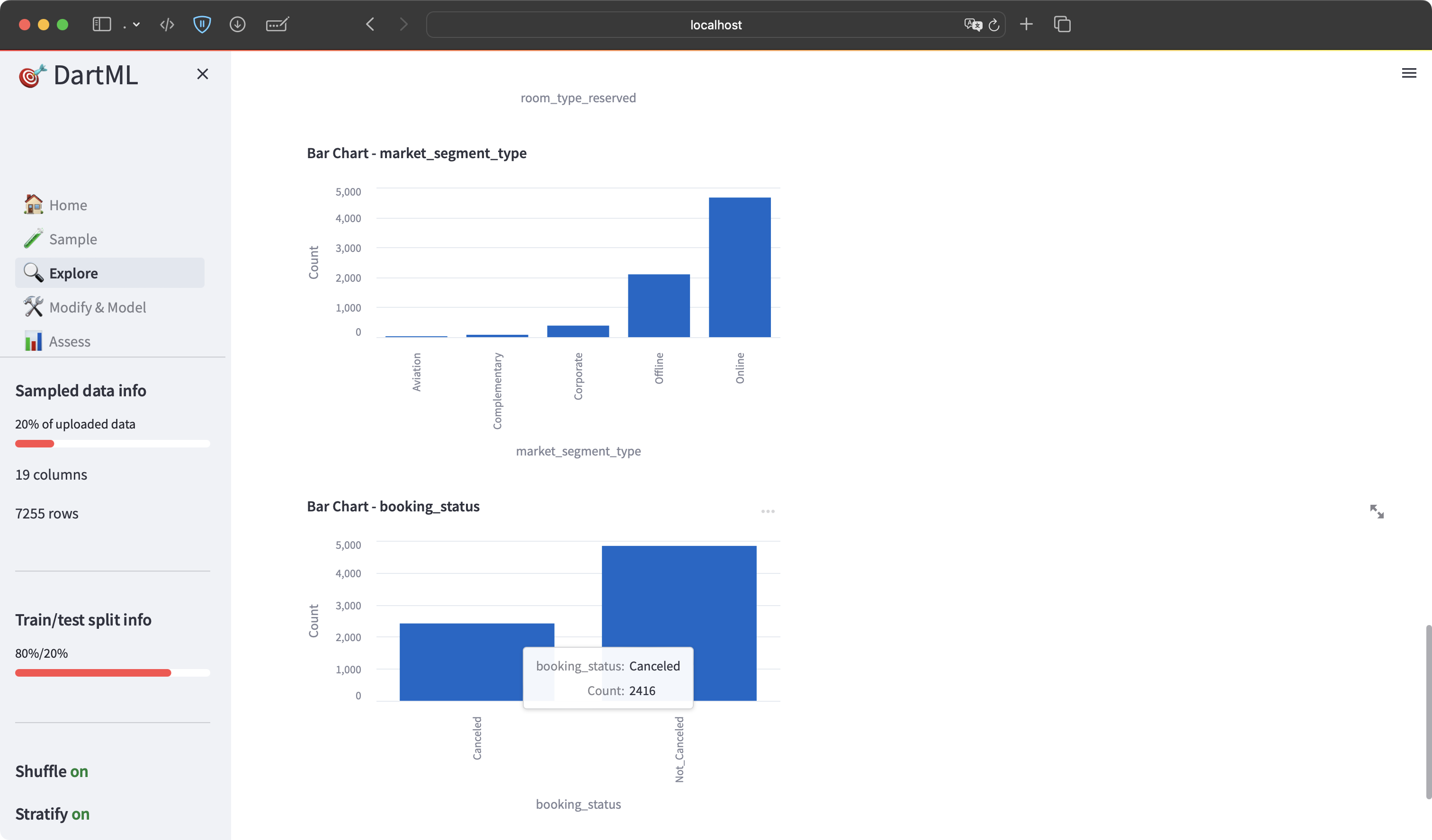The image size is (1432, 840).
Task: Go forward in browser history
Action: coord(403,25)
